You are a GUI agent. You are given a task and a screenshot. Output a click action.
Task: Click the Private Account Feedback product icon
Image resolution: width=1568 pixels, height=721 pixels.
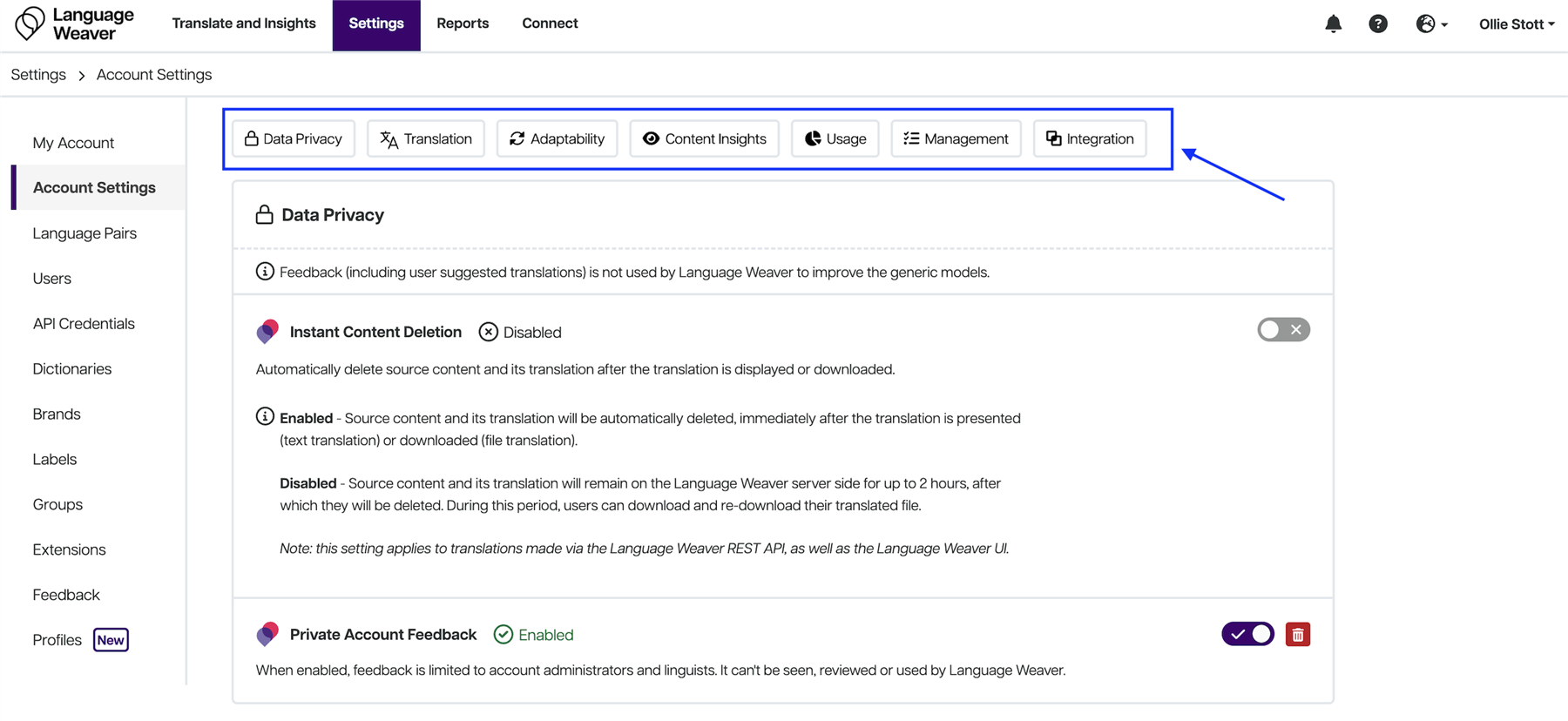coord(267,635)
